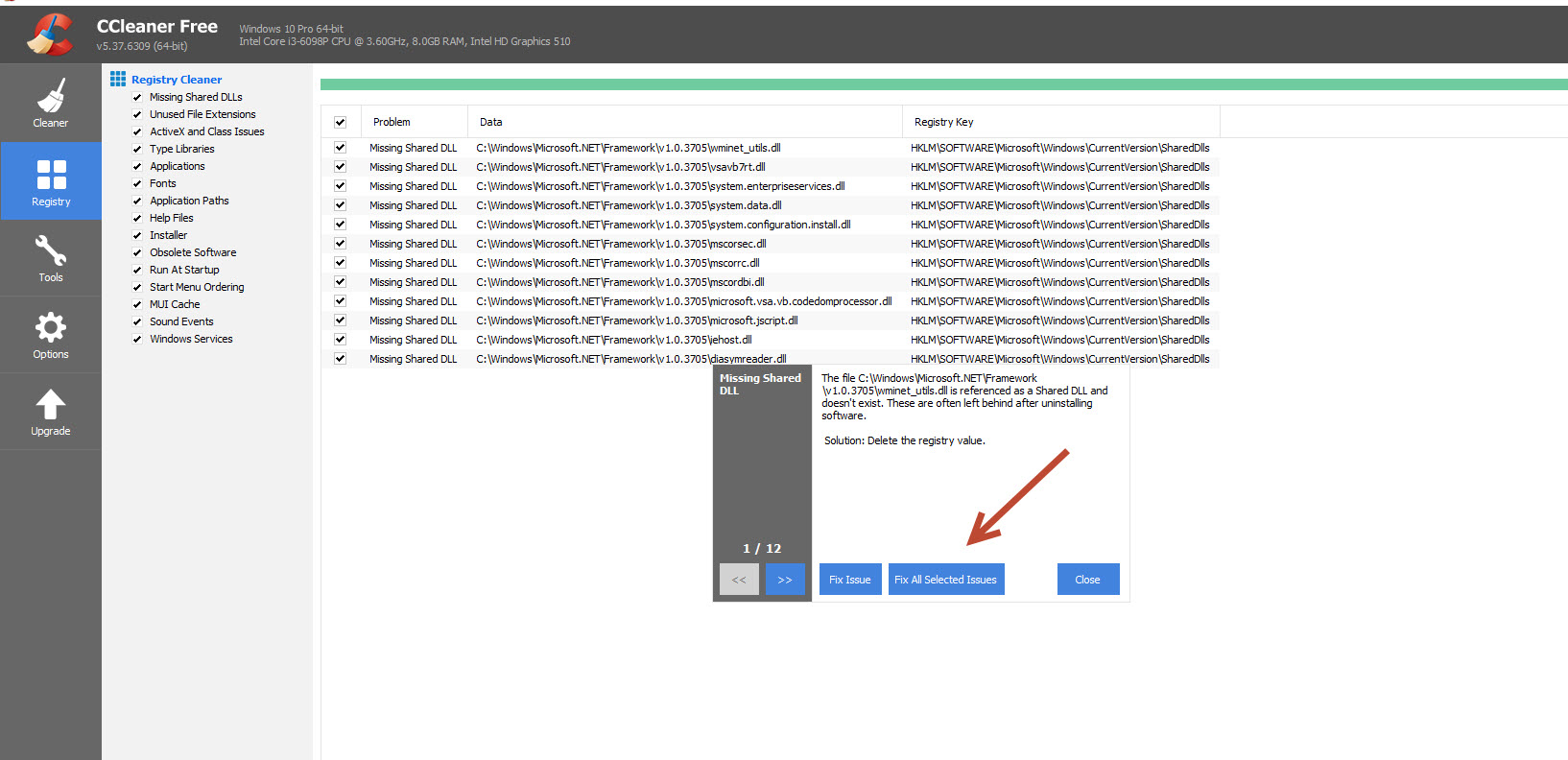
Task: Click the CCleaner Free title text
Action: 157,27
